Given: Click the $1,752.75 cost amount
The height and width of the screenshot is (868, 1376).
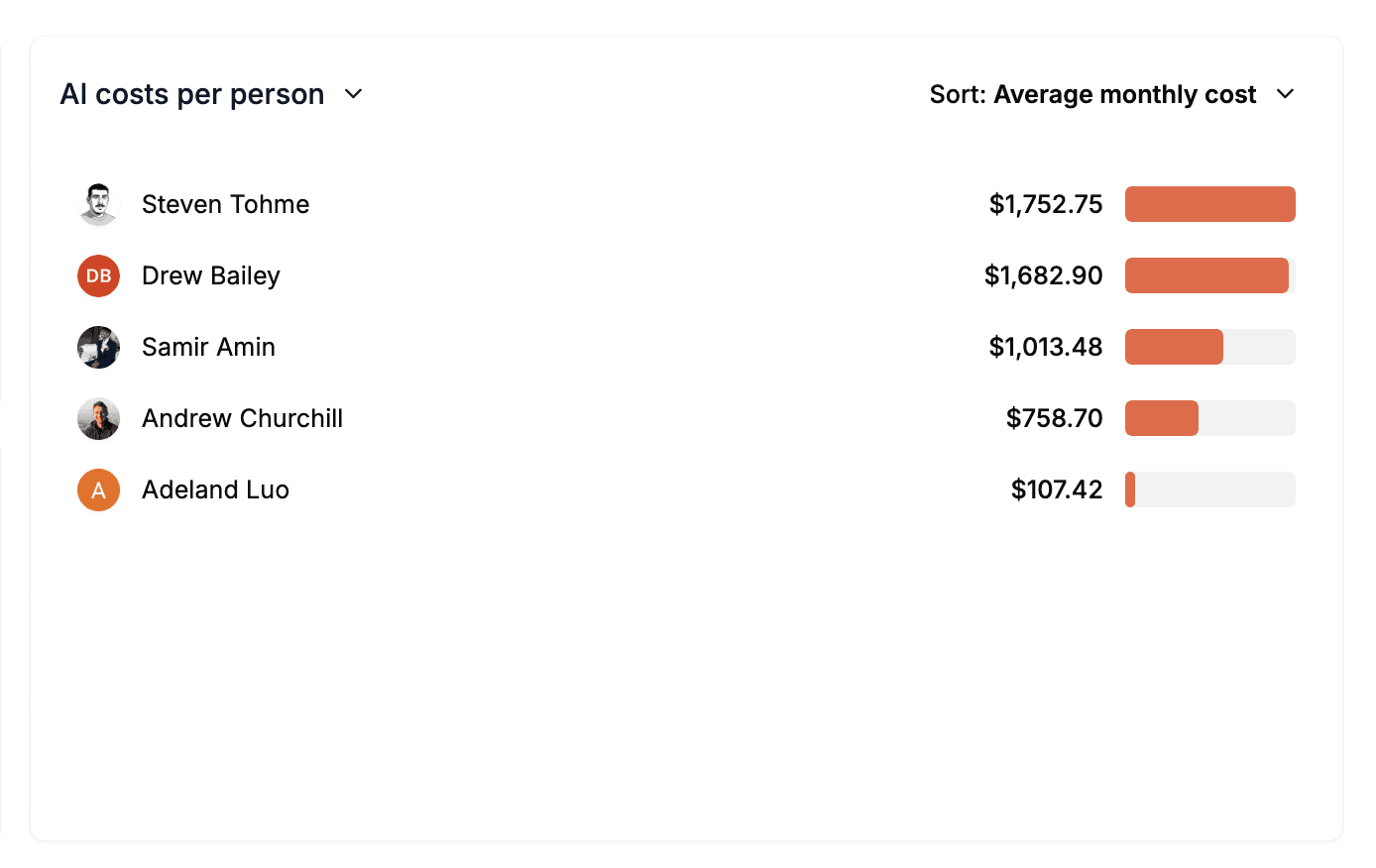Looking at the screenshot, I should (1045, 204).
